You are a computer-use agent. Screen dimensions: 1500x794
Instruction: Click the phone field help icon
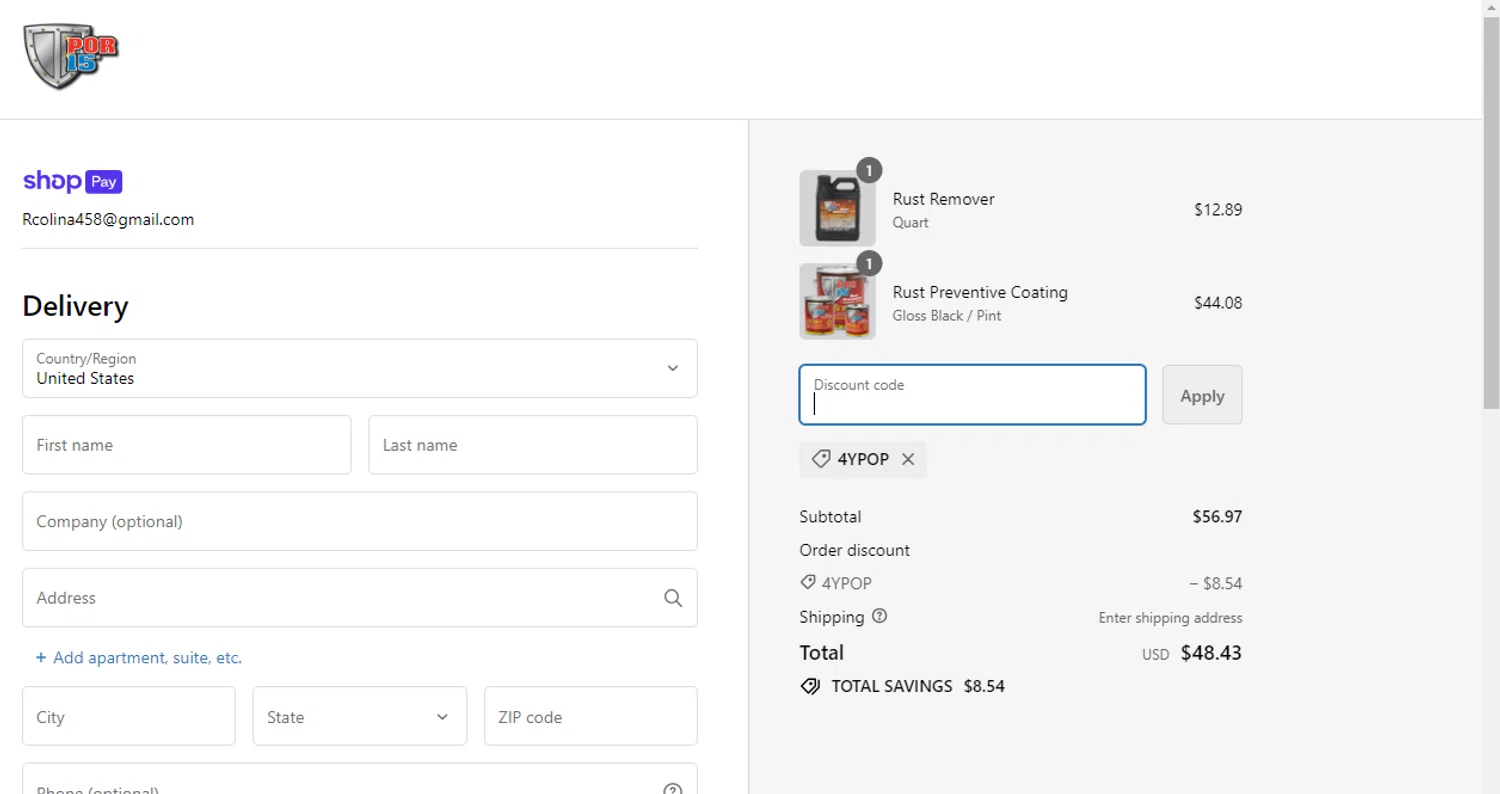(x=673, y=789)
